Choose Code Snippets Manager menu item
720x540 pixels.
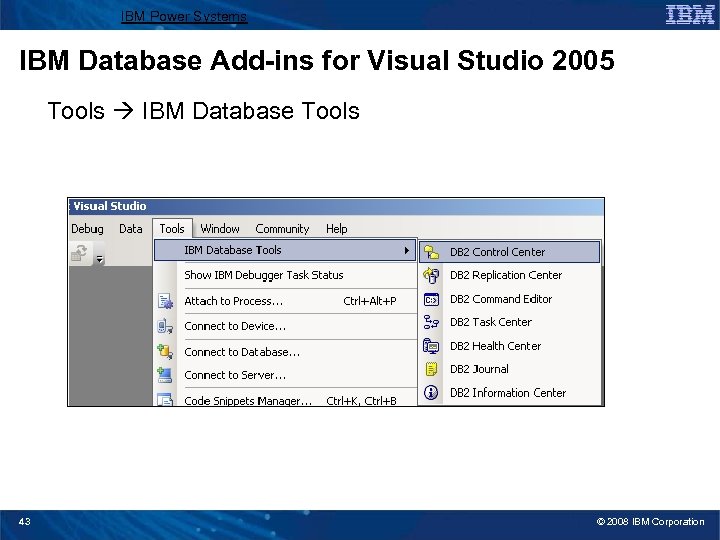pos(285,400)
